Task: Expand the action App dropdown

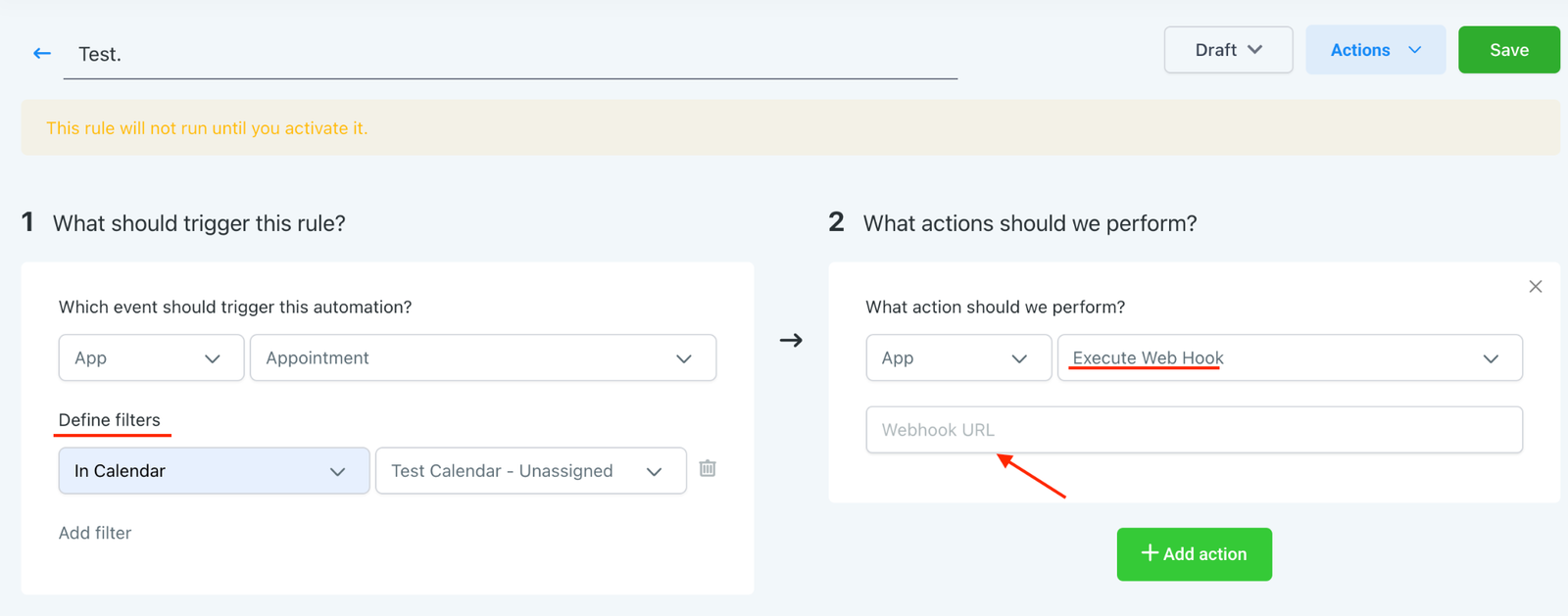Action: (x=957, y=358)
